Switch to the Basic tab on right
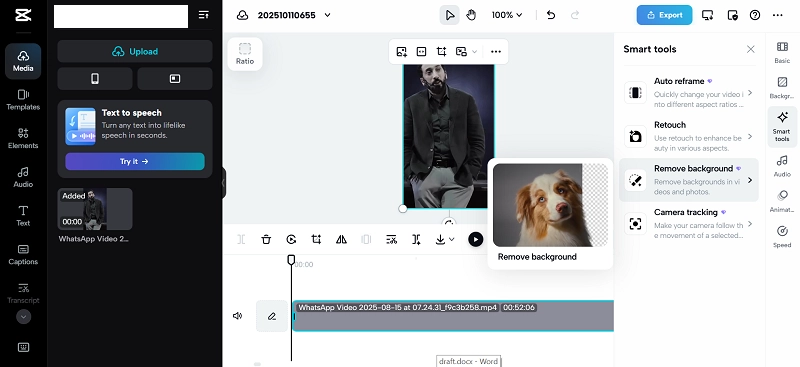Viewport: 800px width, 367px height. pos(782,52)
